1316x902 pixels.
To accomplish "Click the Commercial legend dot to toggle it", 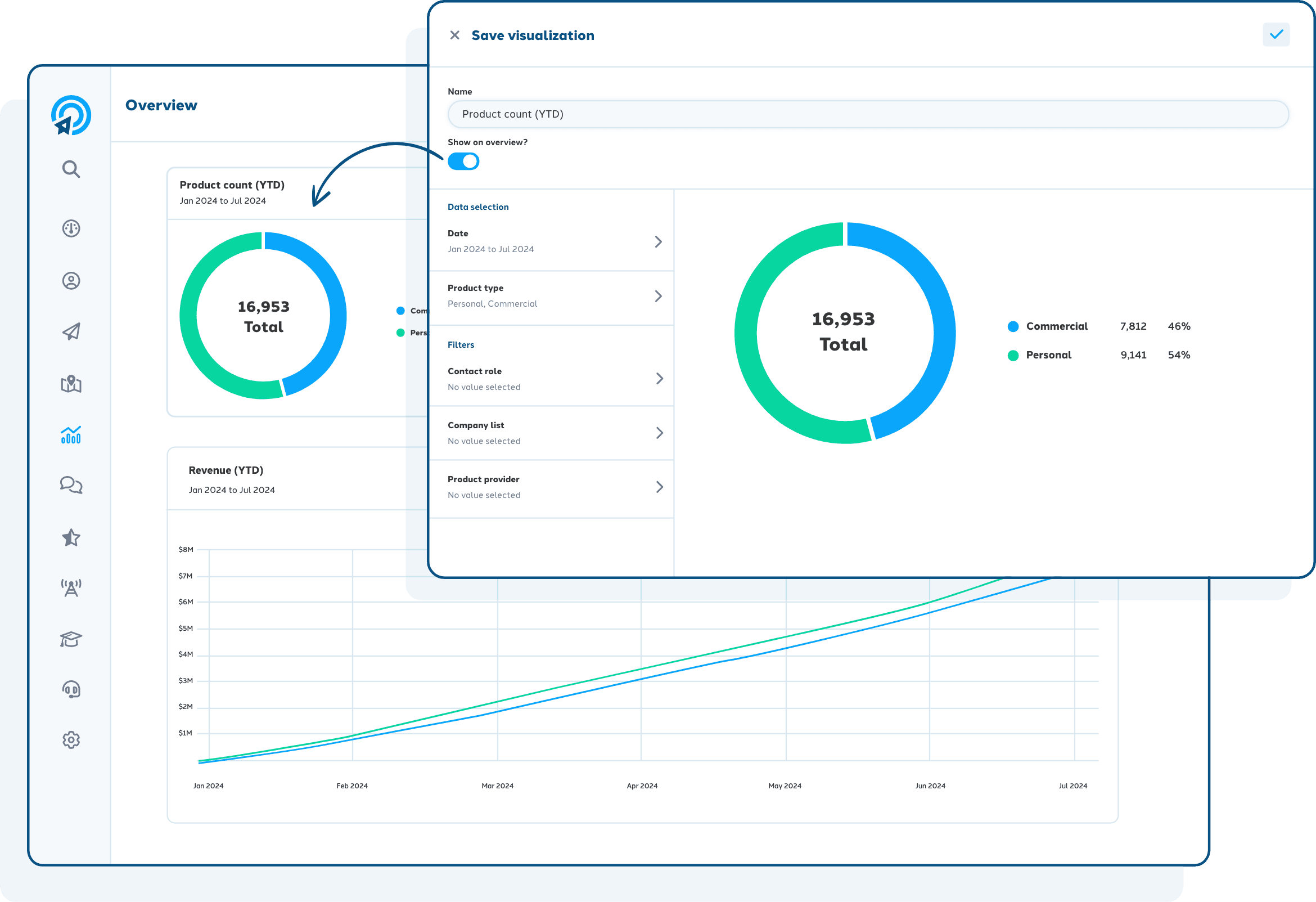I will [1012, 326].
